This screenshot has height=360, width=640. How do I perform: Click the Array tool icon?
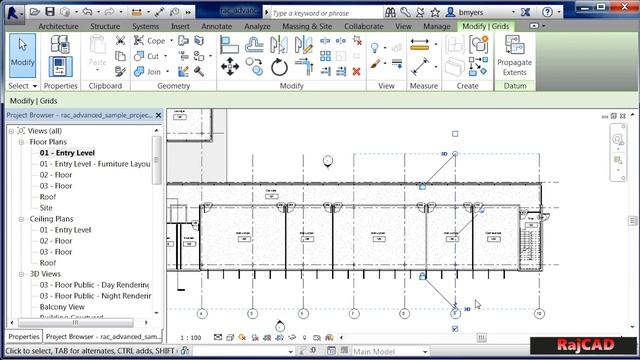(x=325, y=56)
